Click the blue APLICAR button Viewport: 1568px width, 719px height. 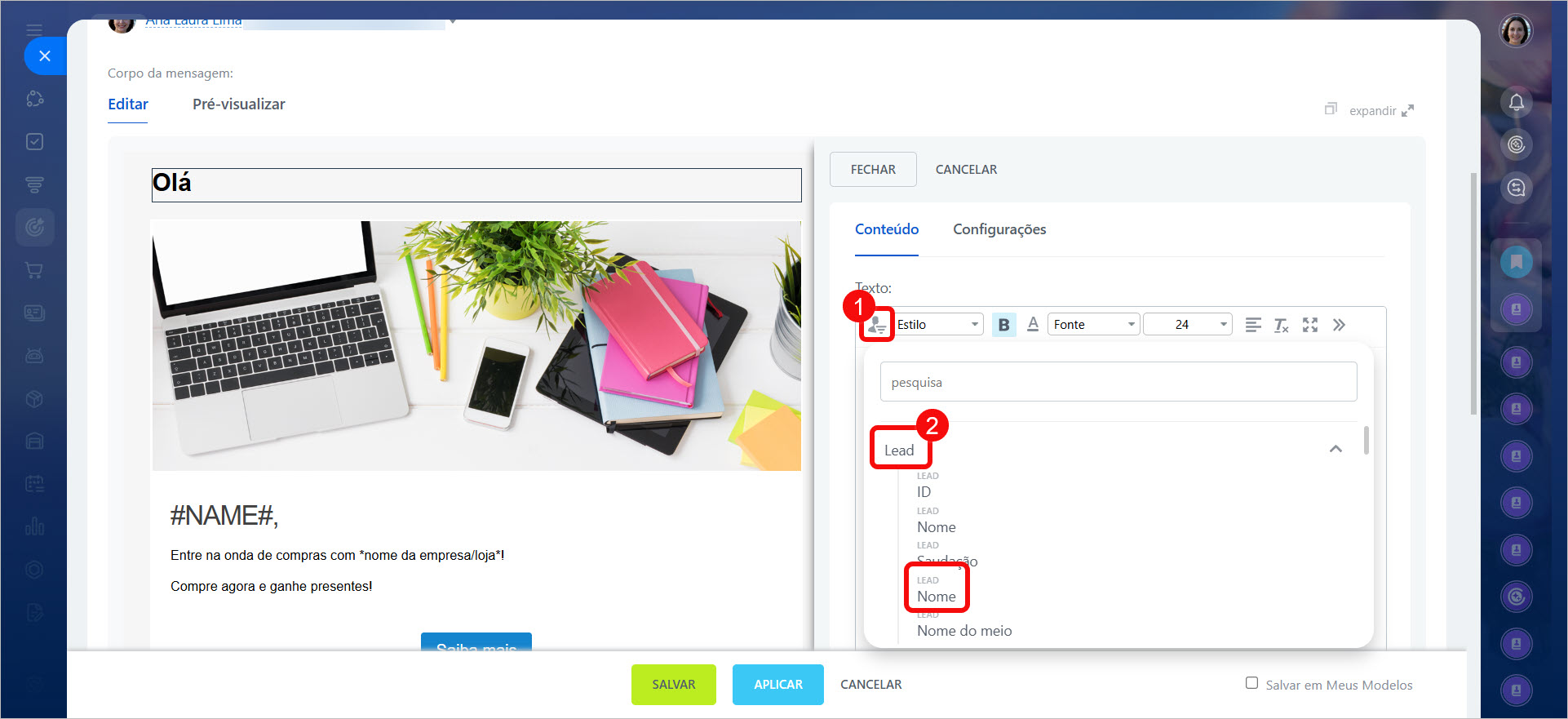(778, 685)
